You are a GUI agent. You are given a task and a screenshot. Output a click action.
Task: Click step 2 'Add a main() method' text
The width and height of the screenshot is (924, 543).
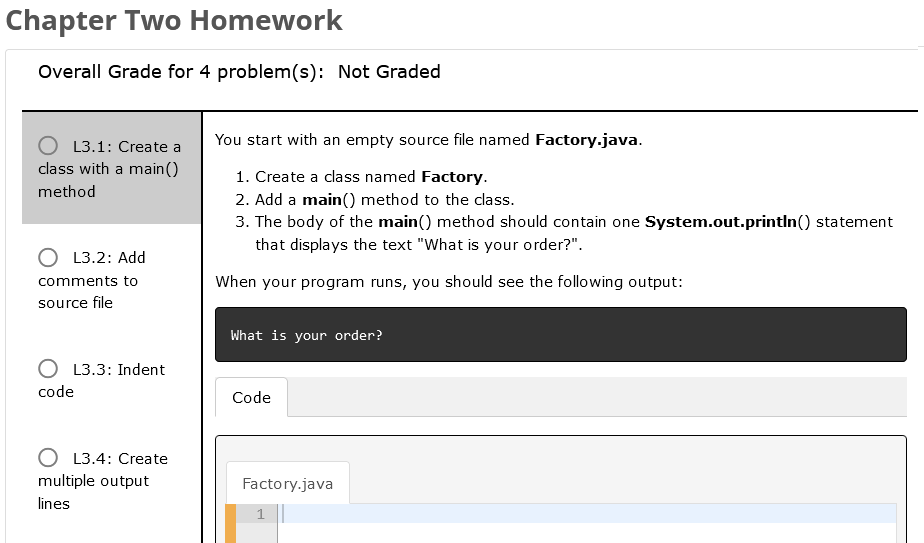pos(384,199)
